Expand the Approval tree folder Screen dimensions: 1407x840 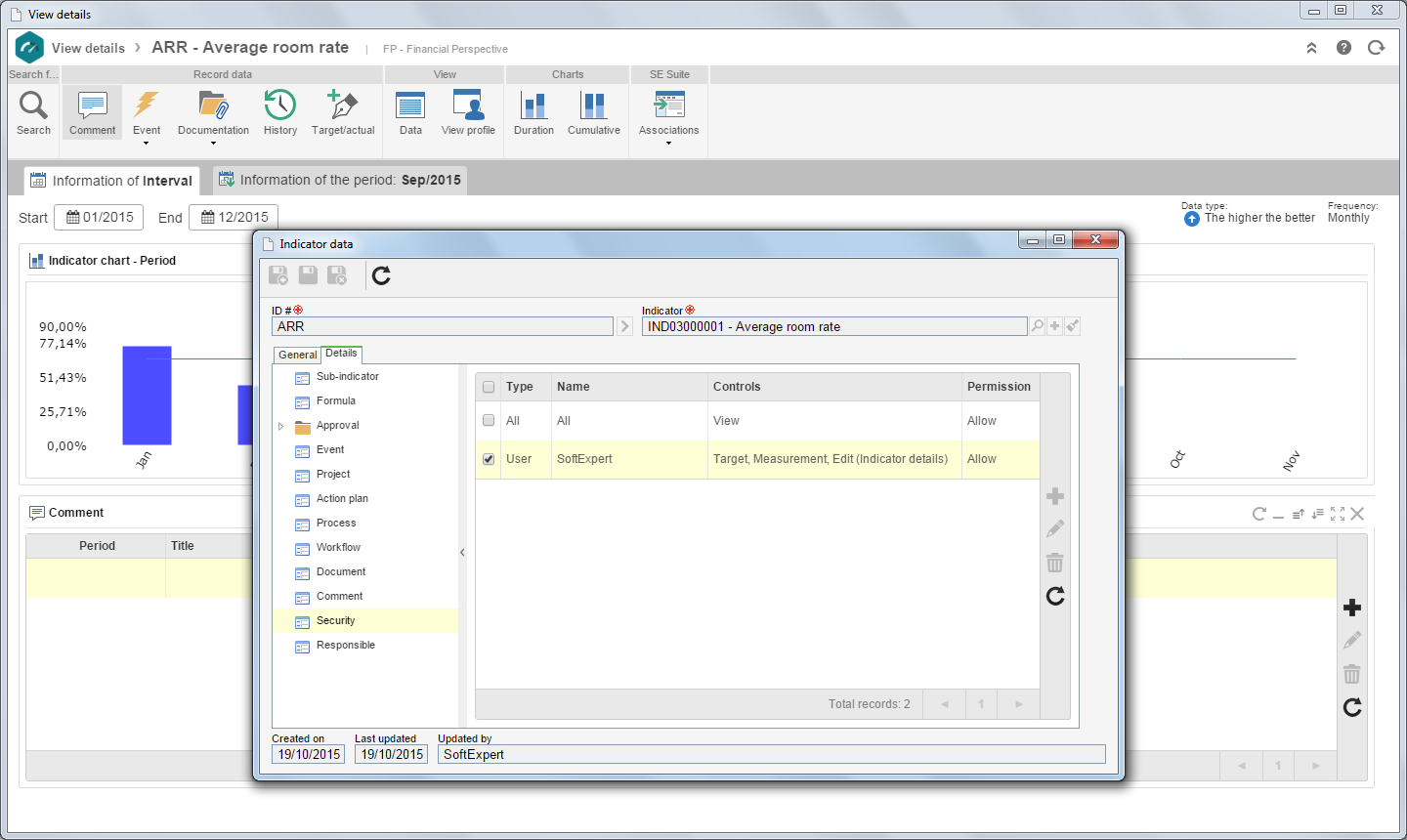click(x=281, y=426)
